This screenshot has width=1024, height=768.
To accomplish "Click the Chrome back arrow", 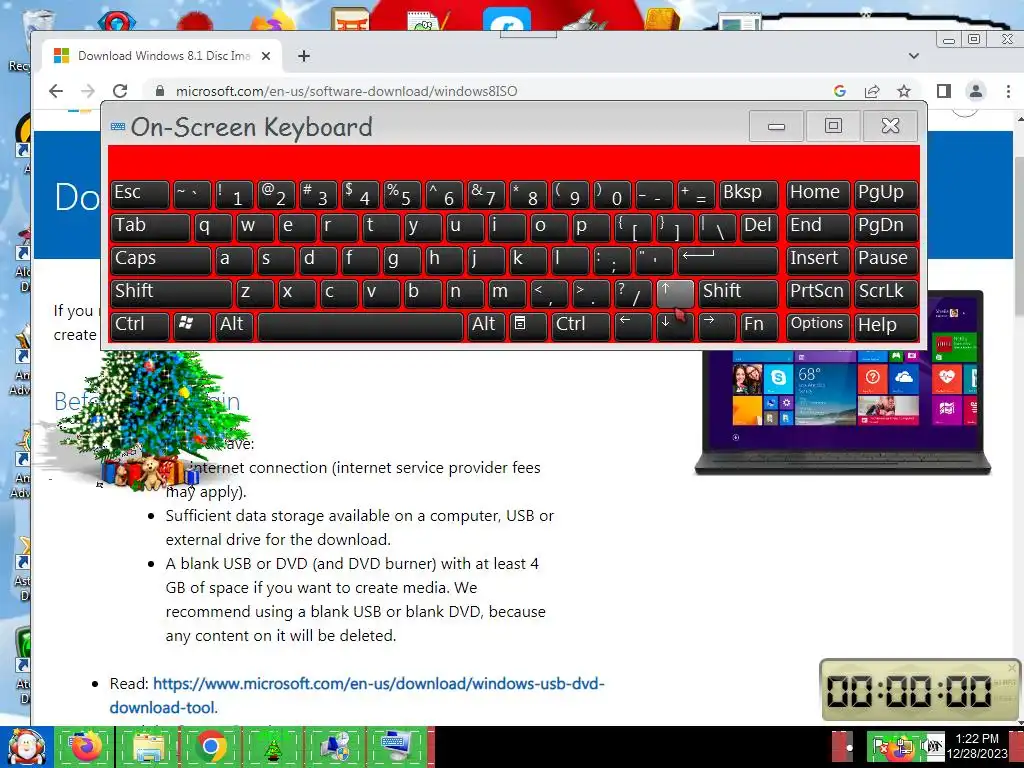I will tap(56, 91).
